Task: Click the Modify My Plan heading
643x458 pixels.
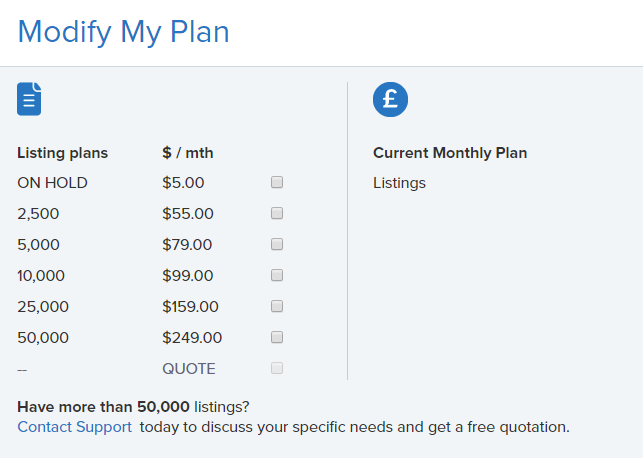Action: pyautogui.click(x=123, y=32)
